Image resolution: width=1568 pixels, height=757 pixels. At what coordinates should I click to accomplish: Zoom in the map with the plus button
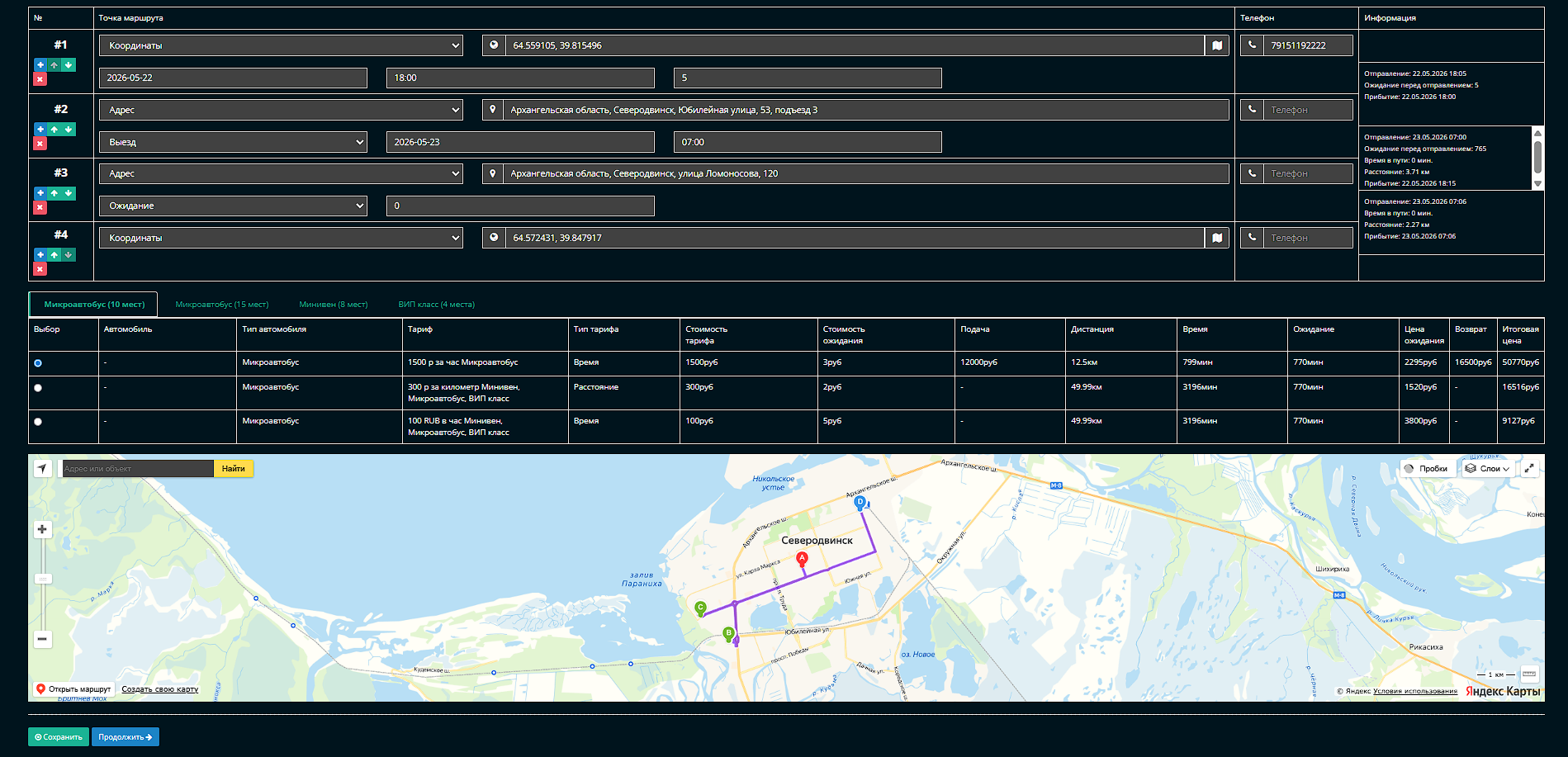tap(42, 529)
